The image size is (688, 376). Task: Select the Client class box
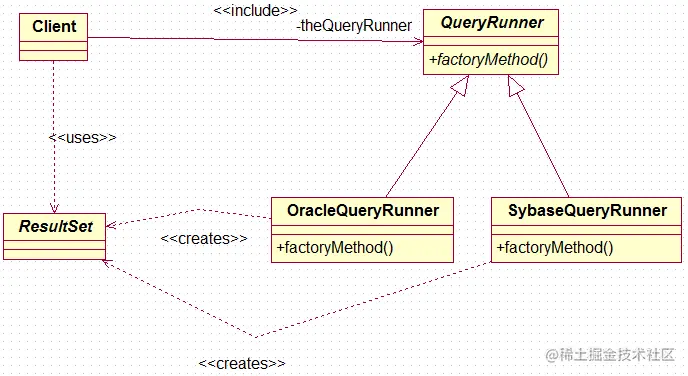54,37
